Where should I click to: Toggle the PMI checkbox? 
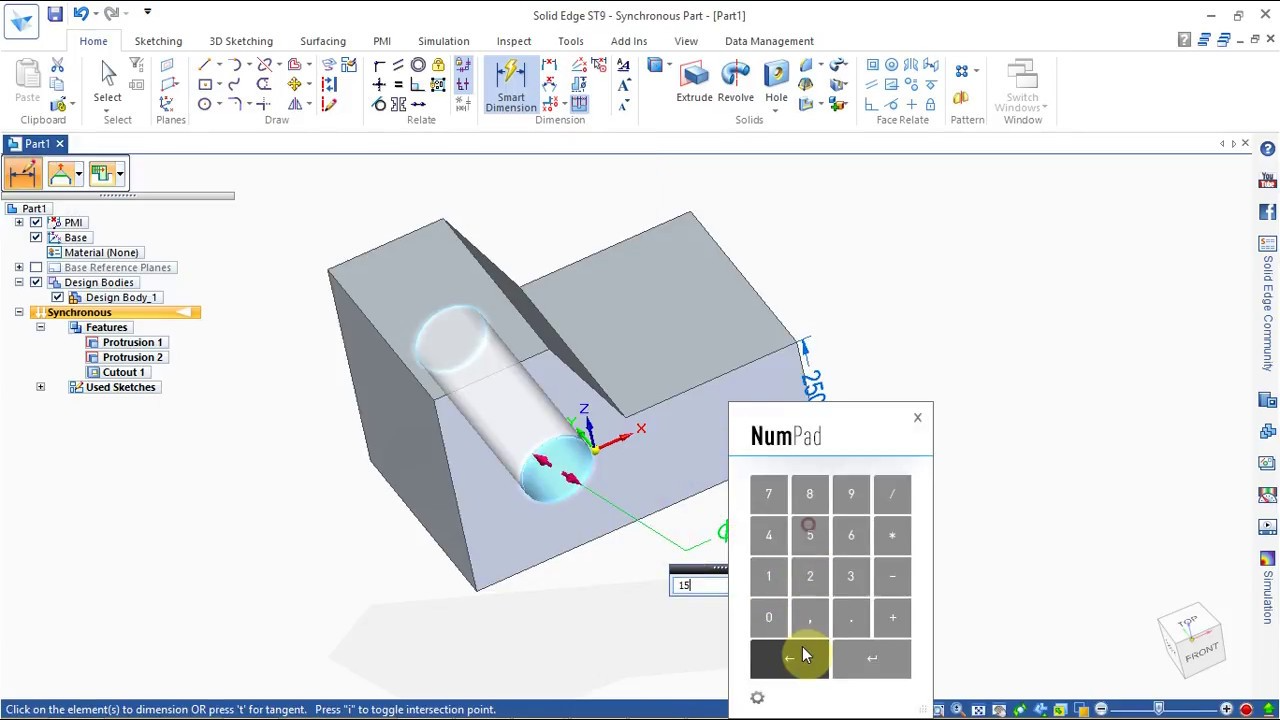pyautogui.click(x=36, y=222)
